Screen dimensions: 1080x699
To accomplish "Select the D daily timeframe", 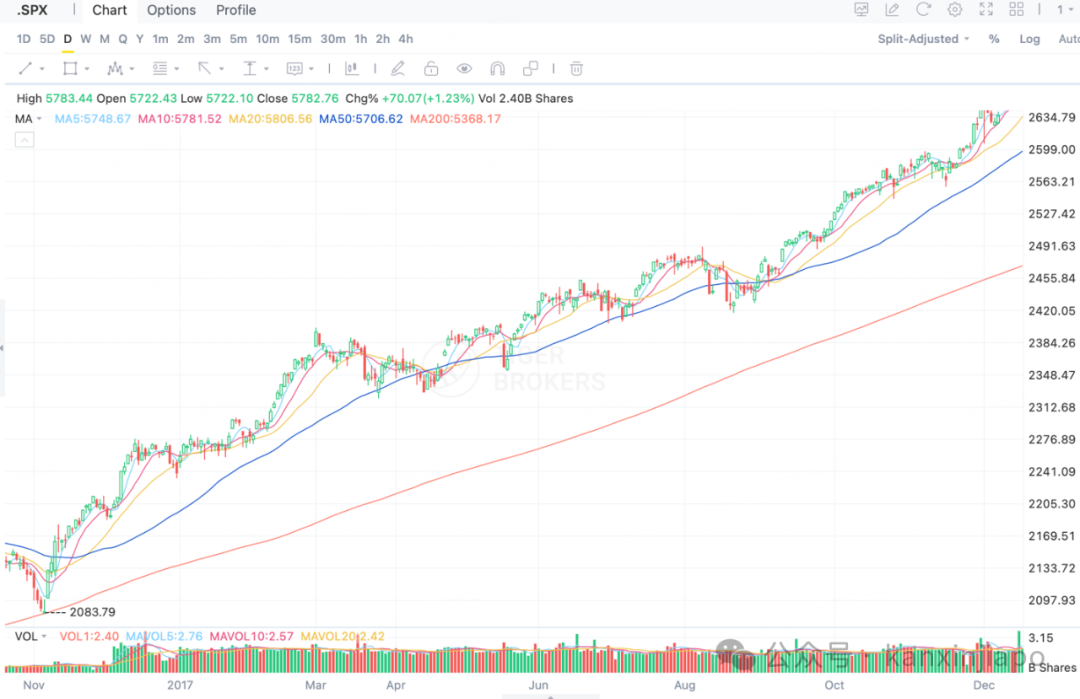I will pyautogui.click(x=68, y=39).
